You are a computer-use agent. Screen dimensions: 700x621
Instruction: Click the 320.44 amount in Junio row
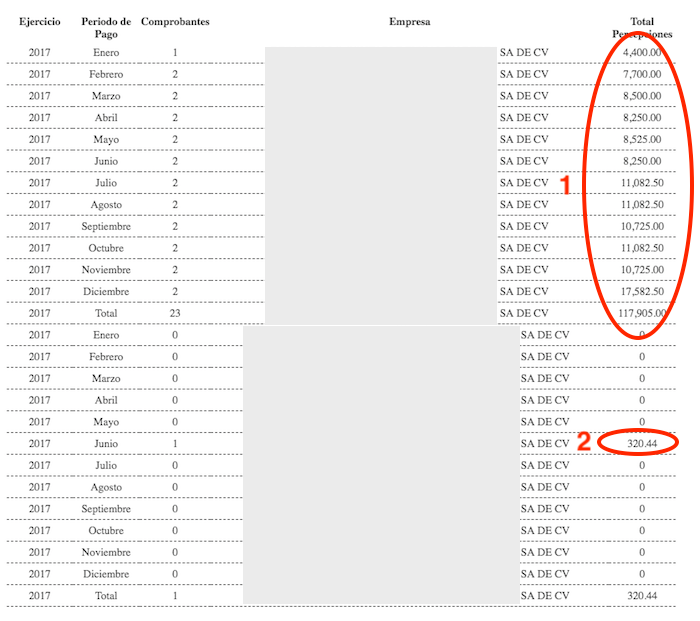(642, 443)
